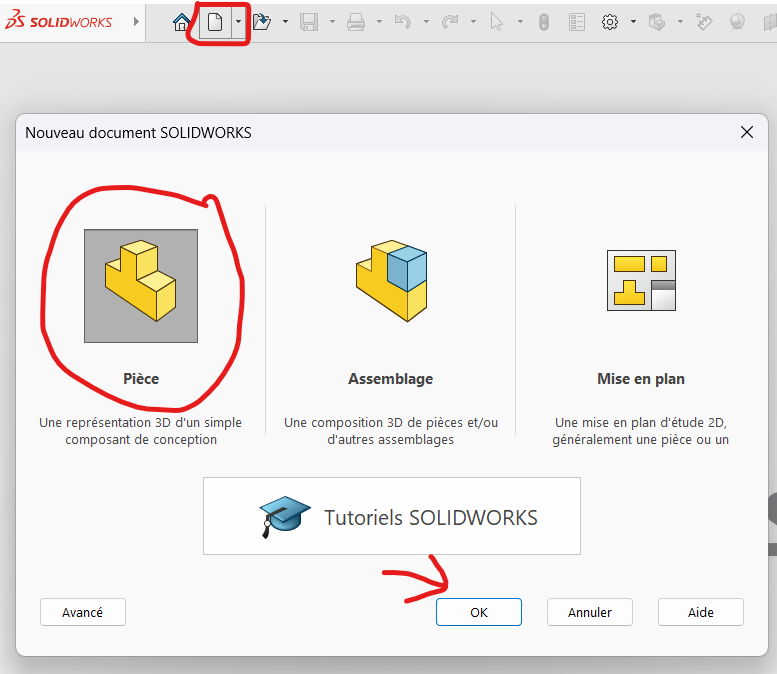This screenshot has width=777, height=674.
Task: Expand the Select tool dropdown arrow
Action: [520, 21]
